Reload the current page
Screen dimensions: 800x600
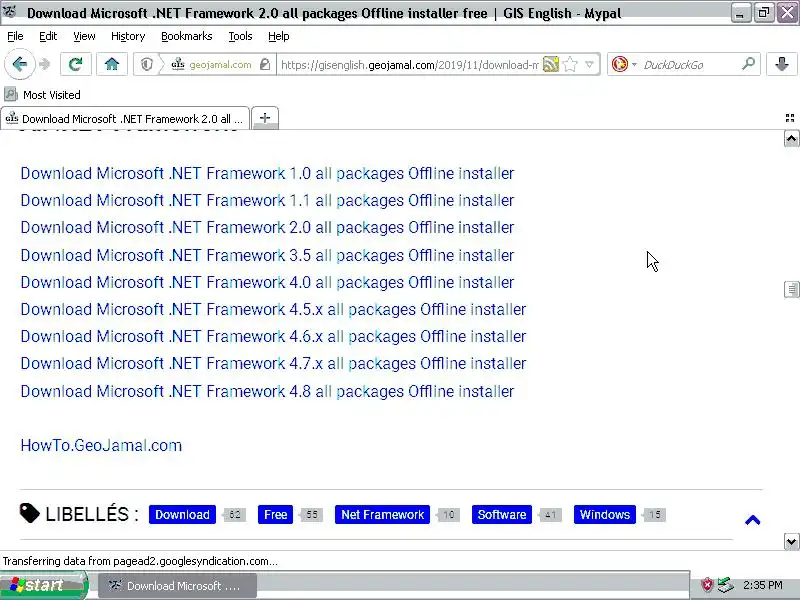click(76, 64)
